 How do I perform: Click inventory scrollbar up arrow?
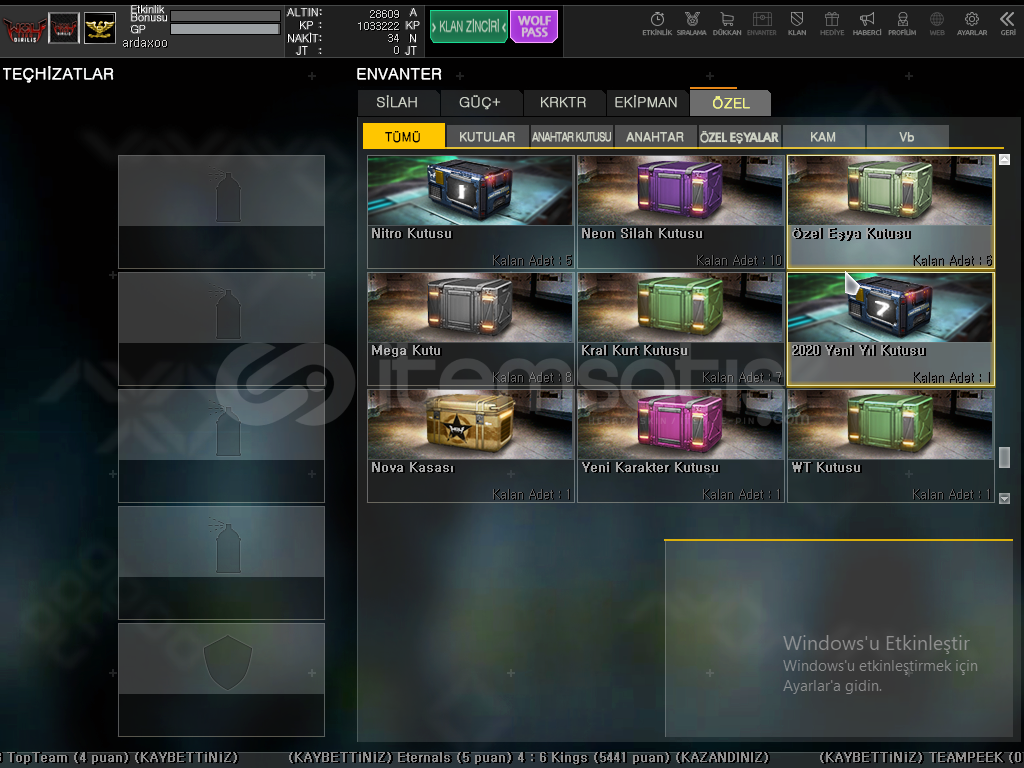[x=1004, y=159]
